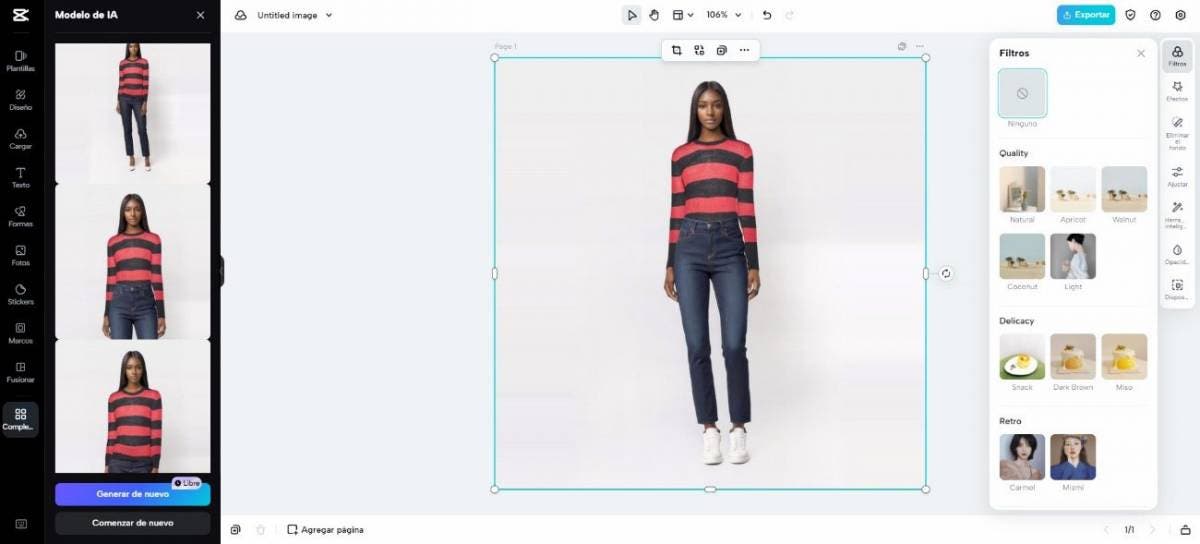Click the Exportar button

tap(1085, 15)
